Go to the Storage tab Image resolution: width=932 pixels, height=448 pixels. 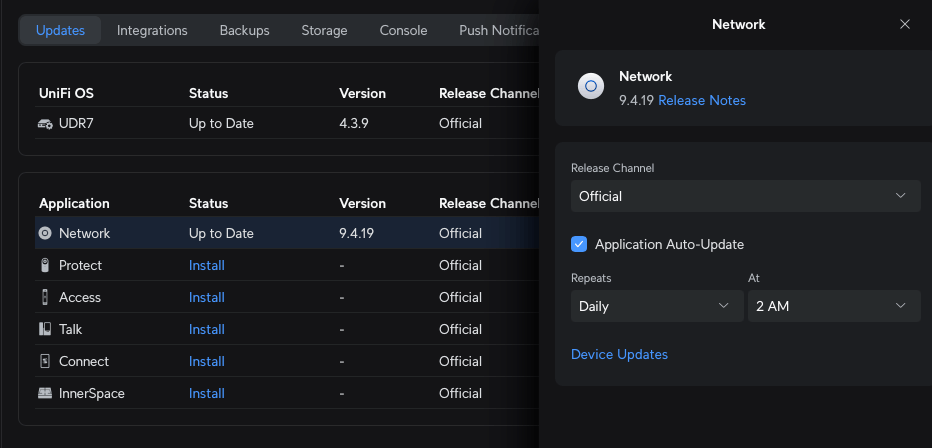324,31
